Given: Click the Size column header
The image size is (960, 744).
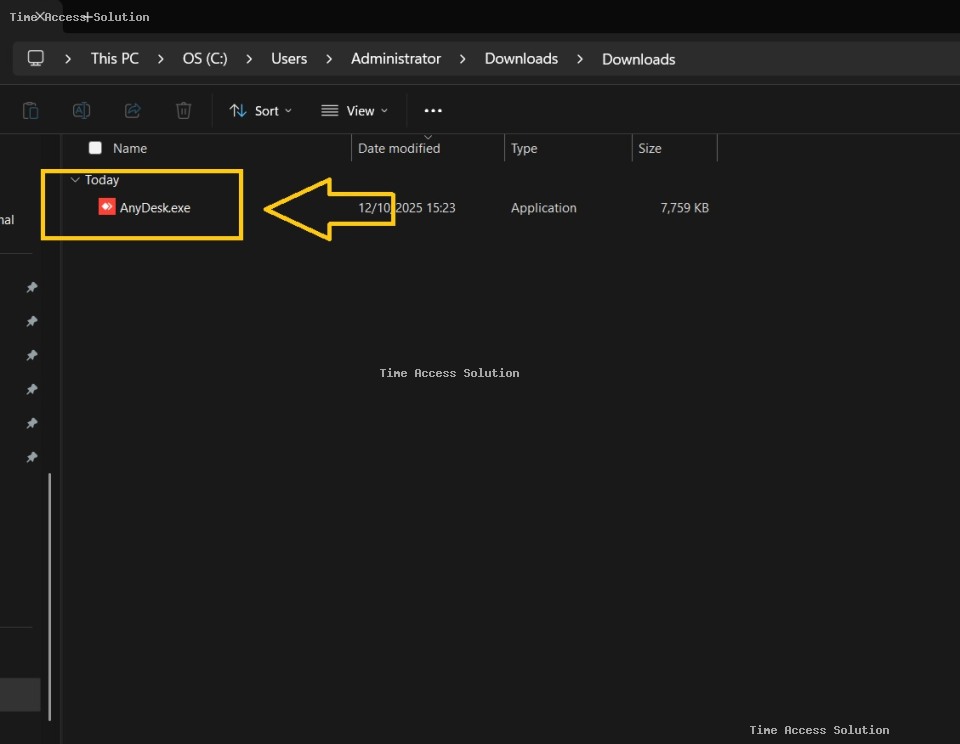Looking at the screenshot, I should click(x=650, y=148).
